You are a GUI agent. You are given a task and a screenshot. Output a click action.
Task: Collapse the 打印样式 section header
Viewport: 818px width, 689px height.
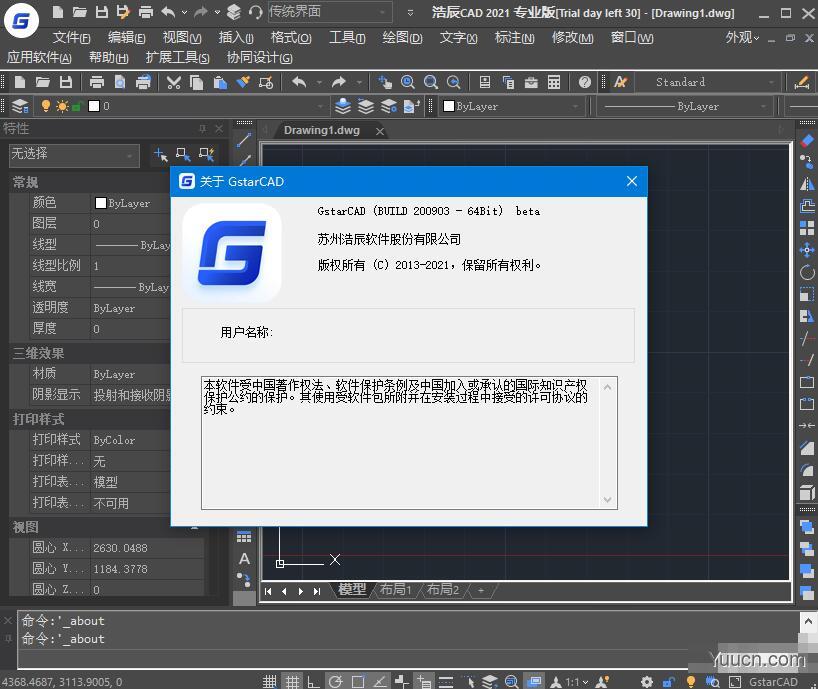pyautogui.click(x=40, y=419)
